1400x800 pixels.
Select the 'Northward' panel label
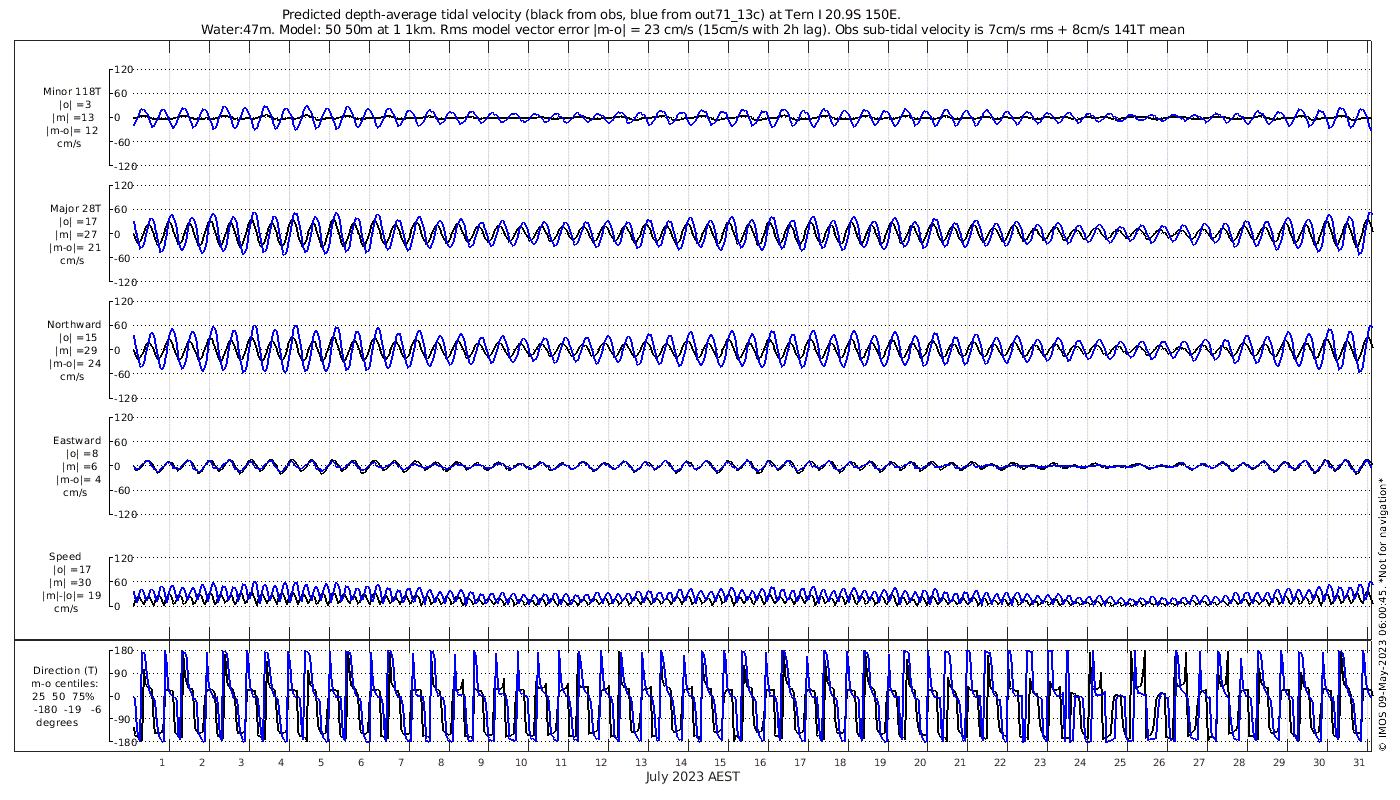pyautogui.click(x=74, y=324)
